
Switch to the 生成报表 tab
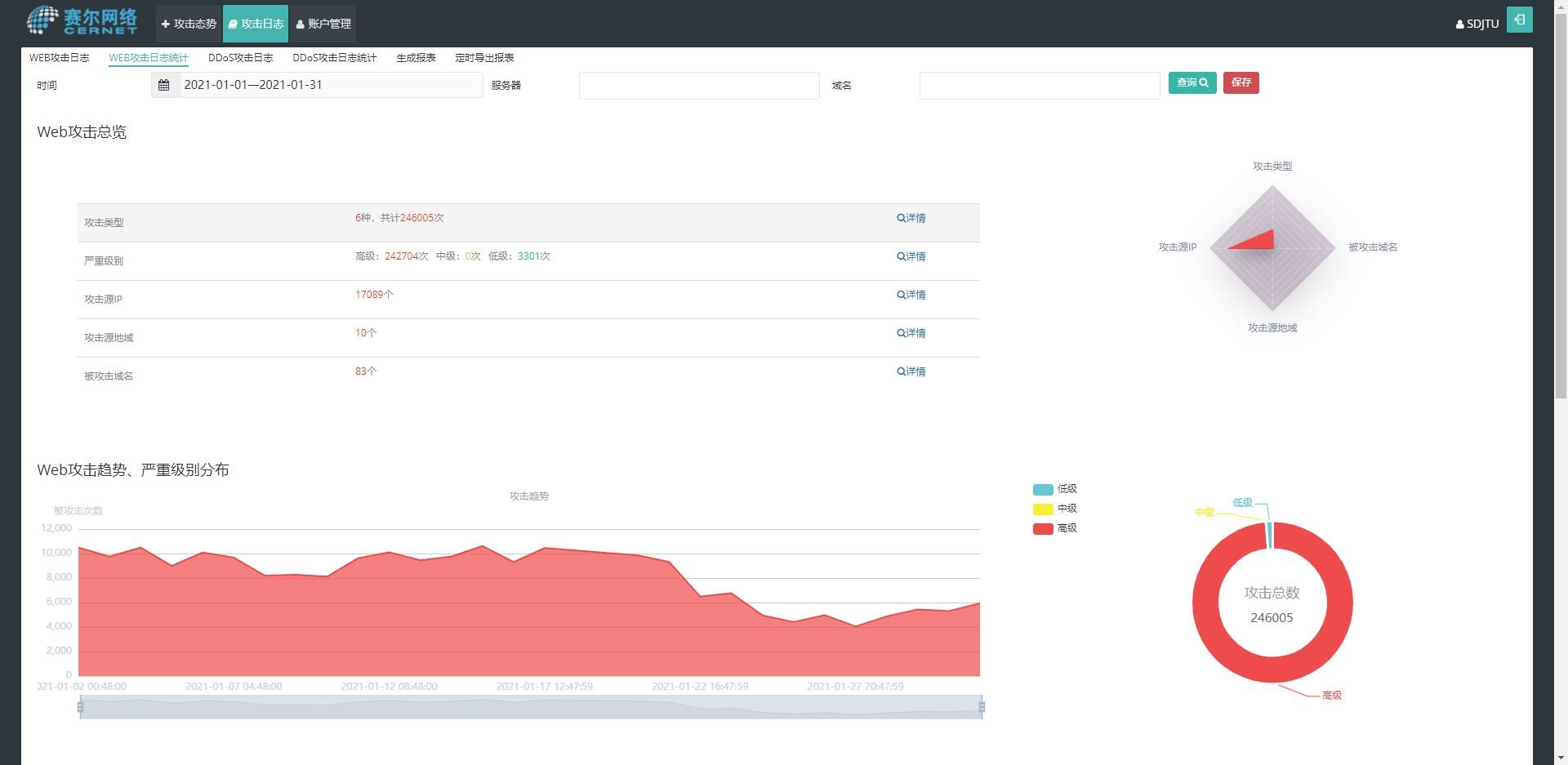[x=416, y=58]
